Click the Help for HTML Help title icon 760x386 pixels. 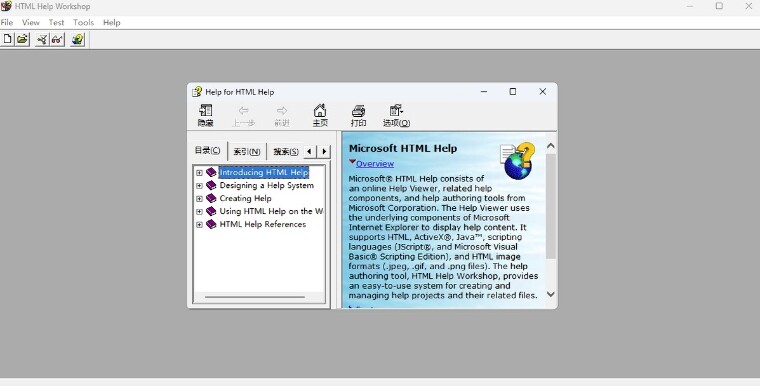tap(197, 92)
